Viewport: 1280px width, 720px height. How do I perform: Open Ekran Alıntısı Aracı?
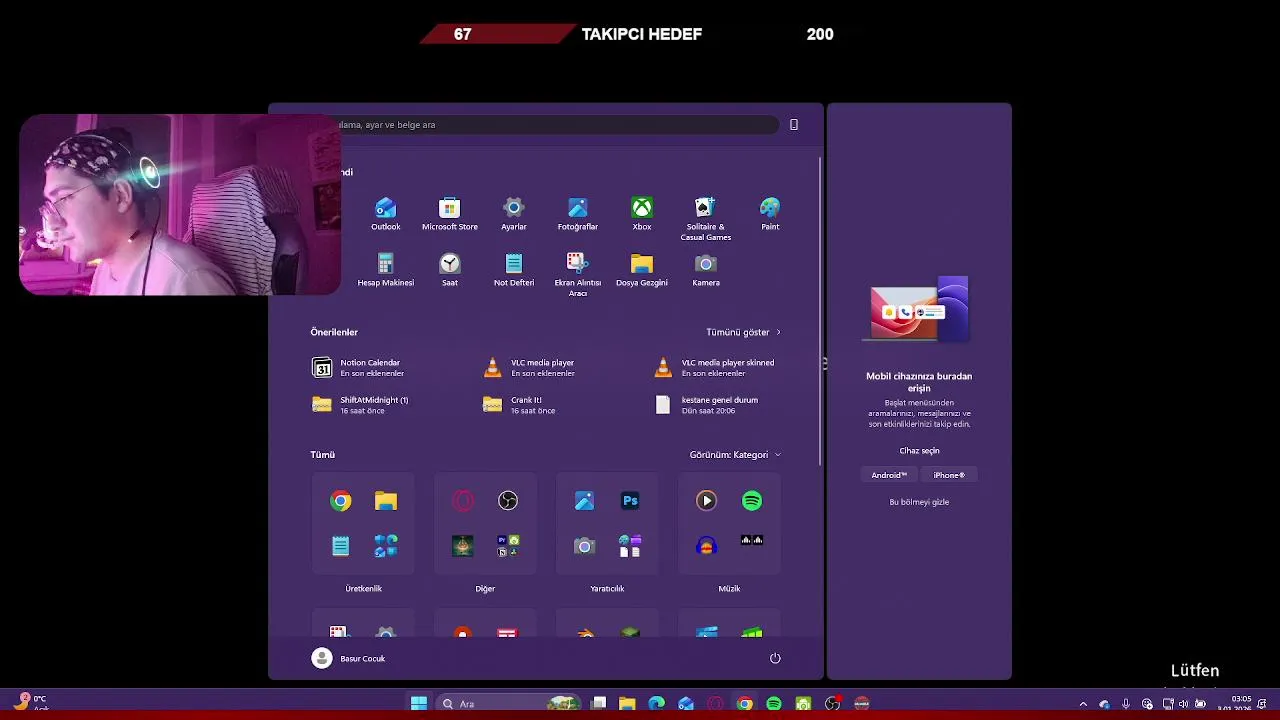(577, 275)
